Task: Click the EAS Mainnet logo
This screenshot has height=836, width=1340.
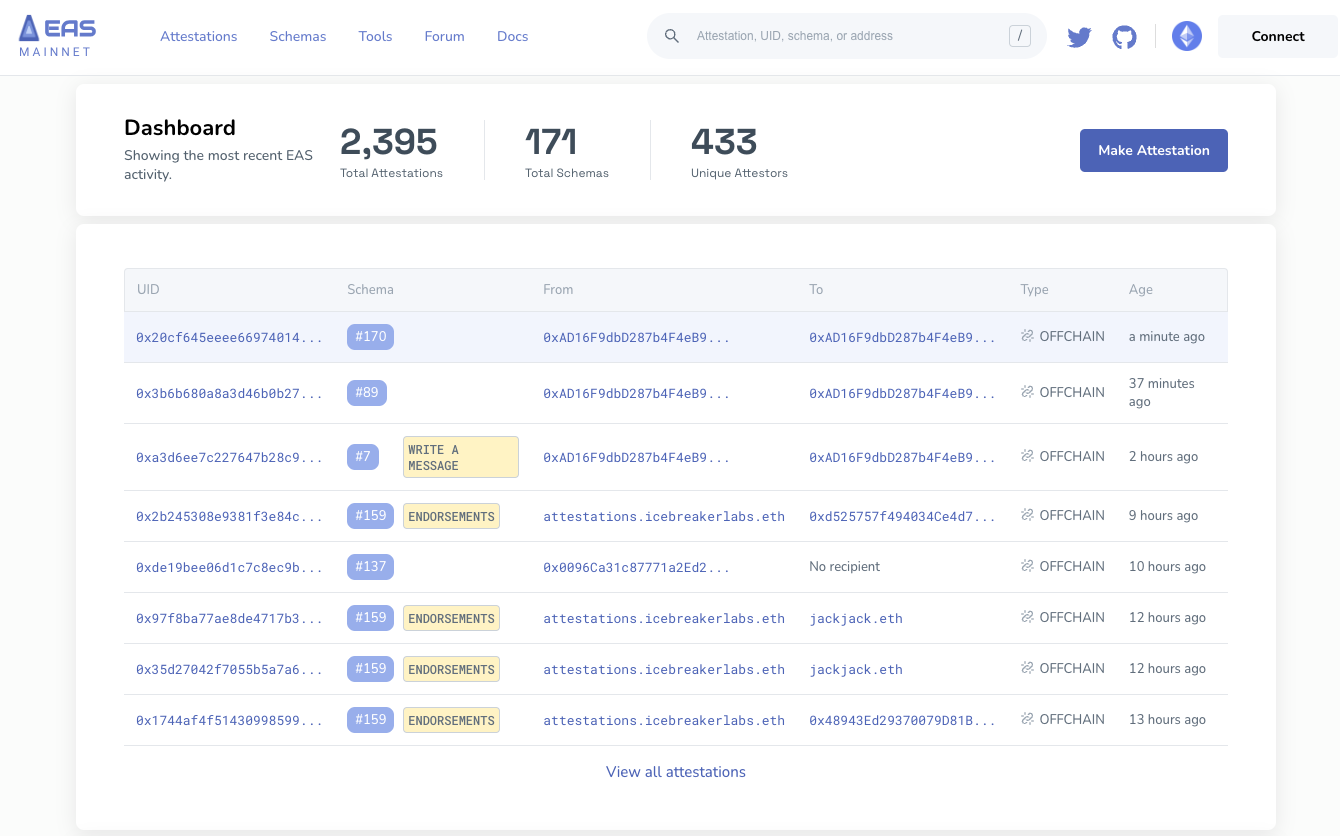Action: [x=56, y=36]
